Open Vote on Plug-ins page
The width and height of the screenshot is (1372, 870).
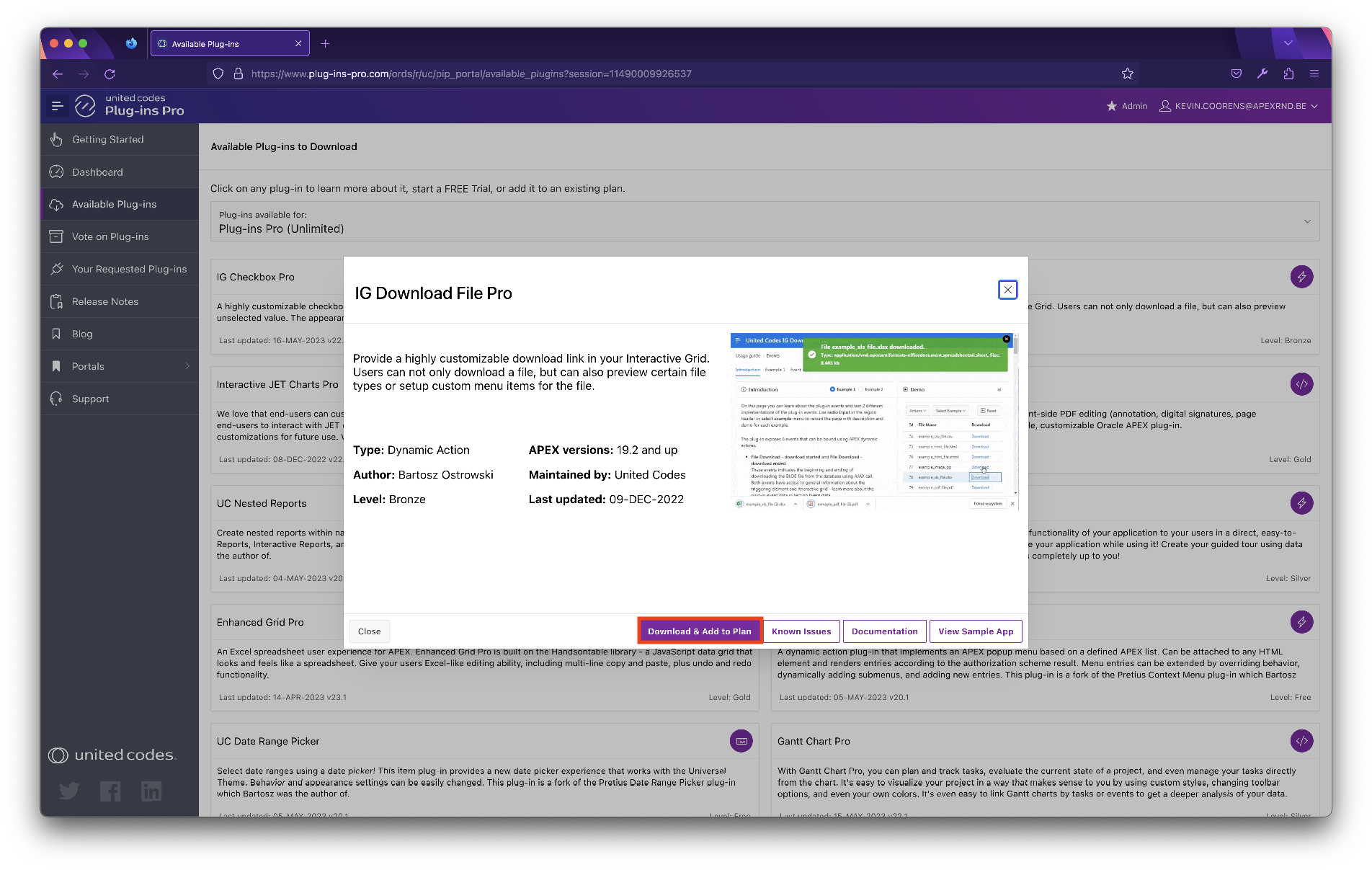(x=120, y=236)
